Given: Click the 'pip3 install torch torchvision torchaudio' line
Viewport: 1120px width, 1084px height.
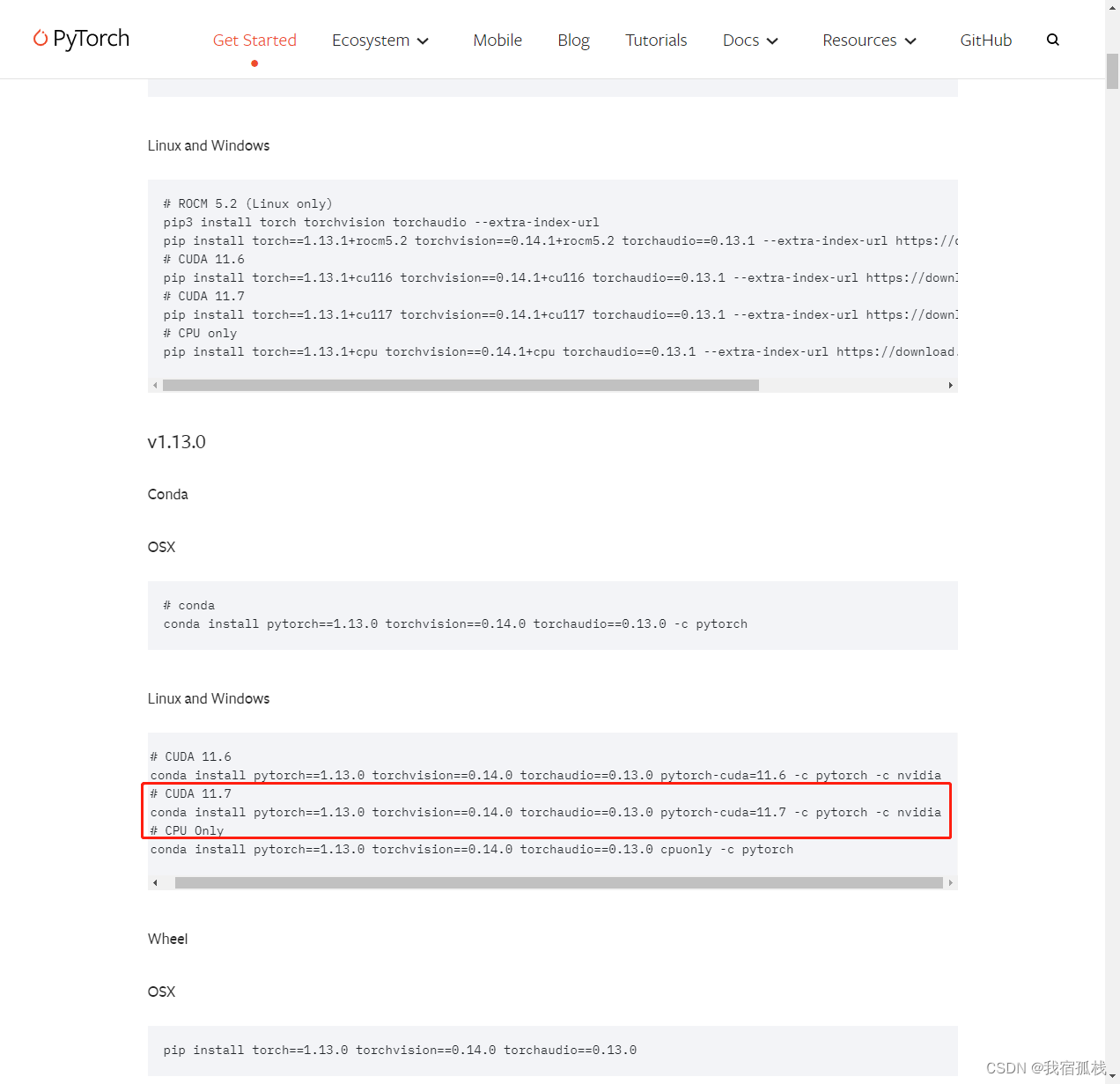Looking at the screenshot, I should tap(381, 222).
